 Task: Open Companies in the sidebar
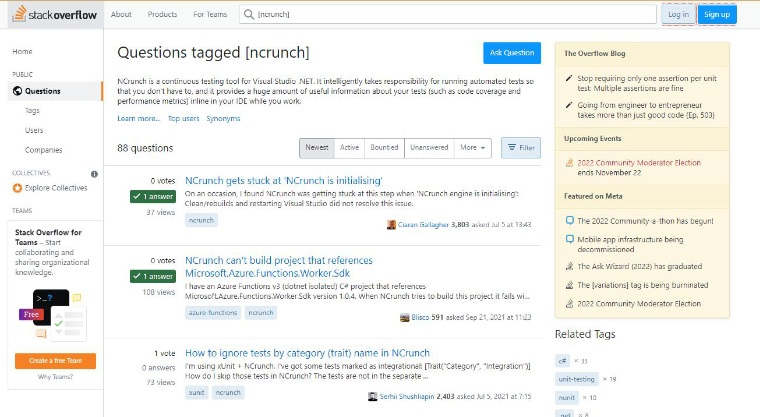tap(44, 150)
